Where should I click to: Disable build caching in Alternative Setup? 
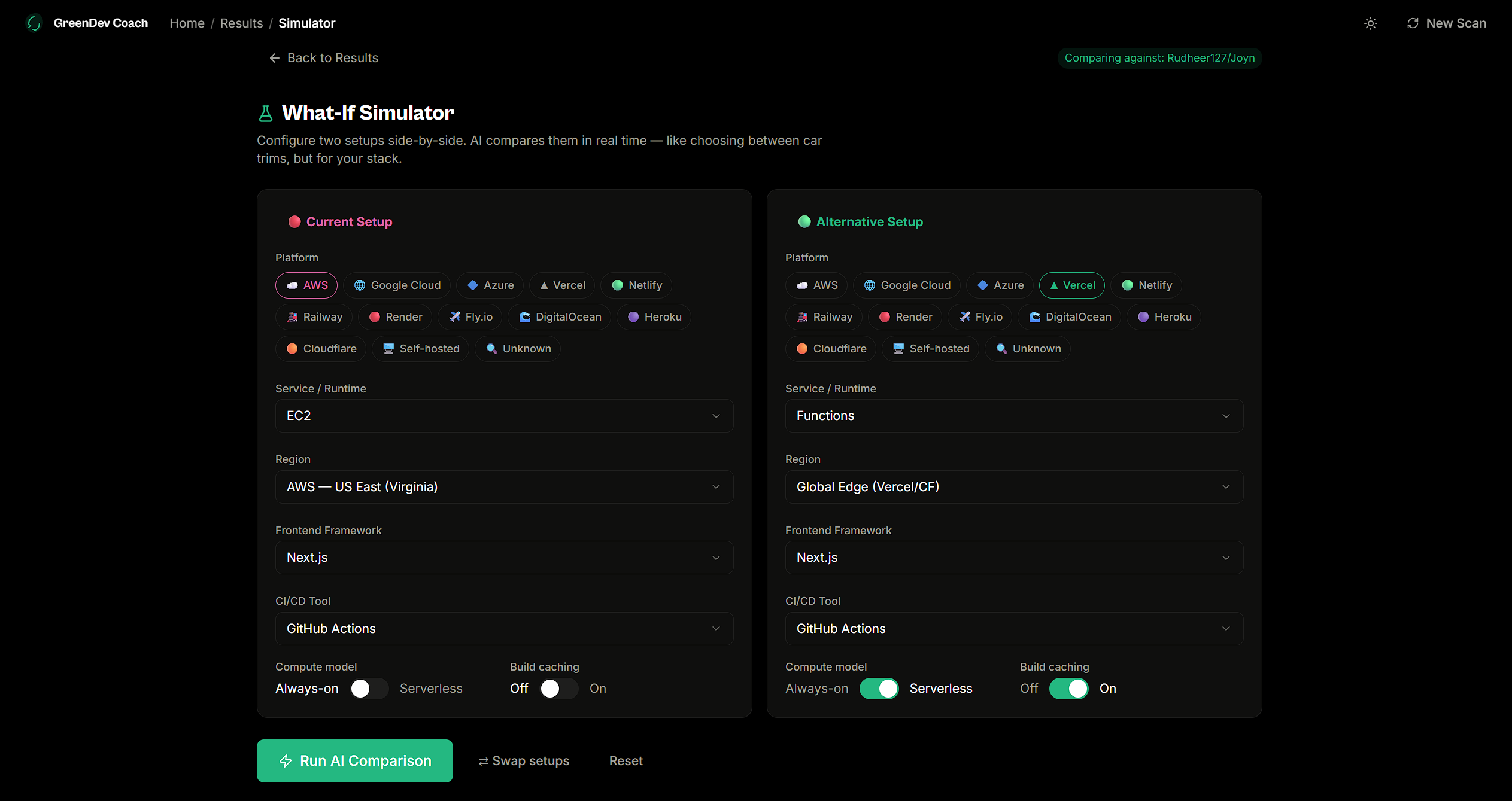click(x=1068, y=689)
